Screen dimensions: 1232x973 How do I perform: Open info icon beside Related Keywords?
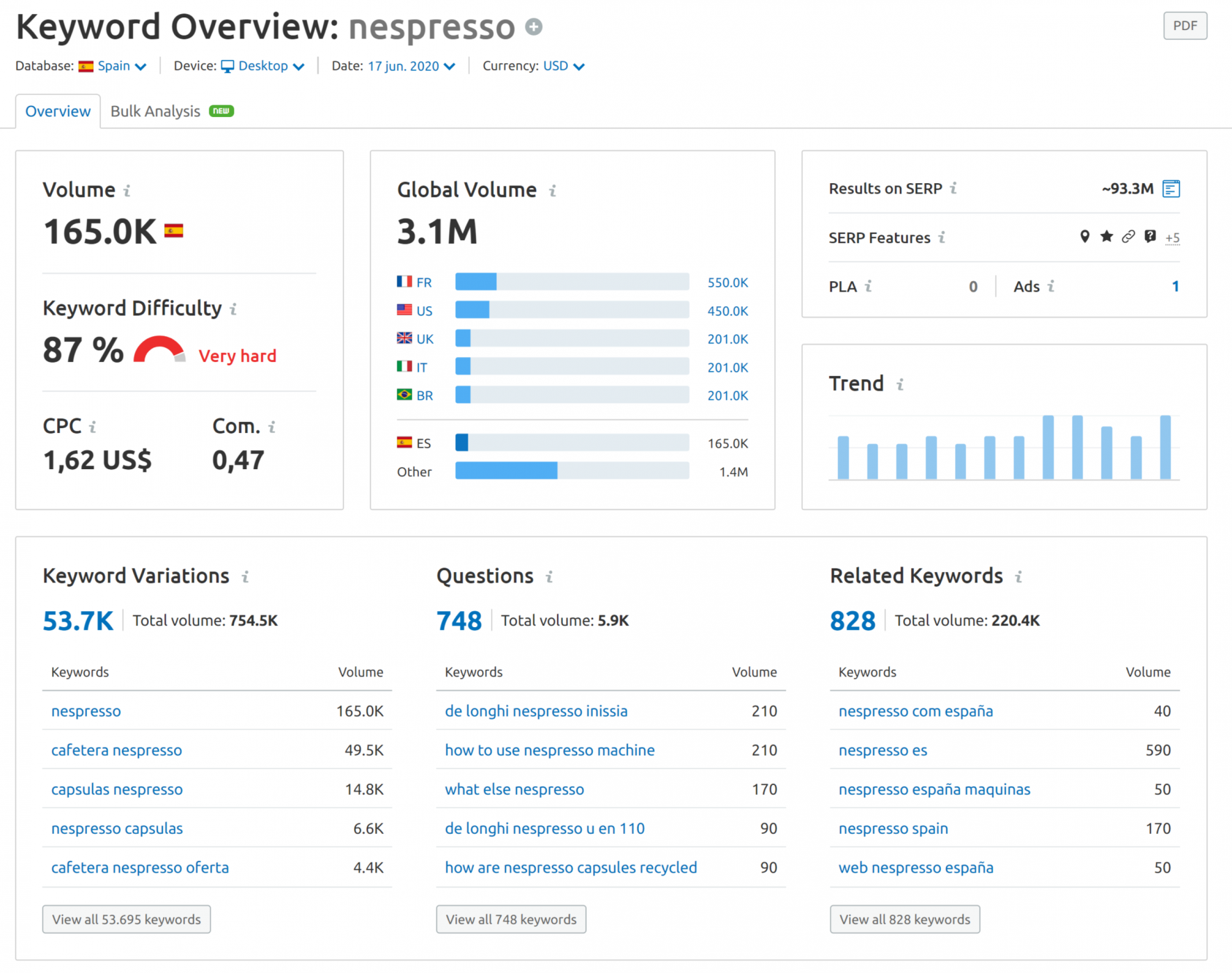coord(1018,577)
